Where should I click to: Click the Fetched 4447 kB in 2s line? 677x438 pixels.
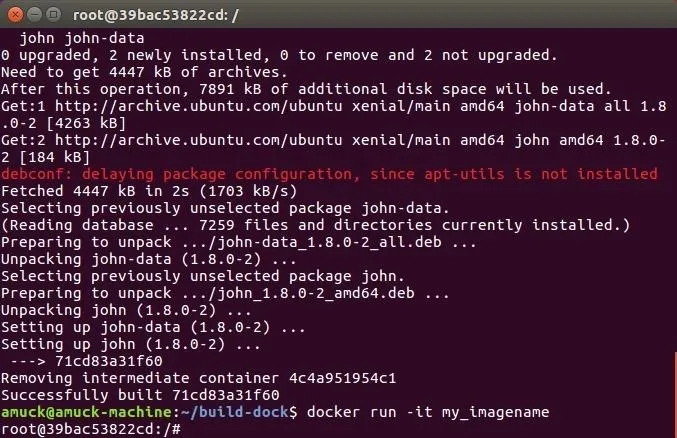point(149,191)
